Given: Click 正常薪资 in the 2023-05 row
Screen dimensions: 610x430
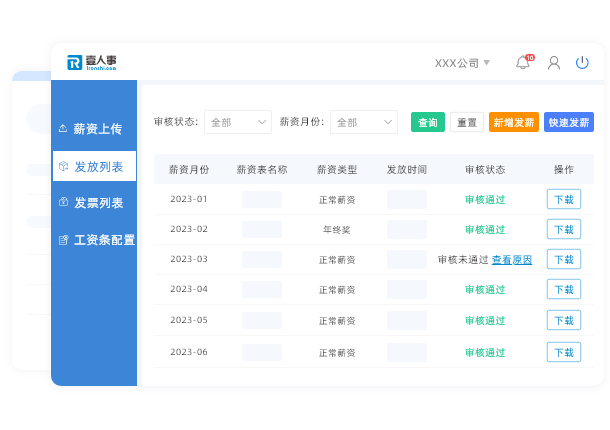Looking at the screenshot, I should [x=337, y=321].
